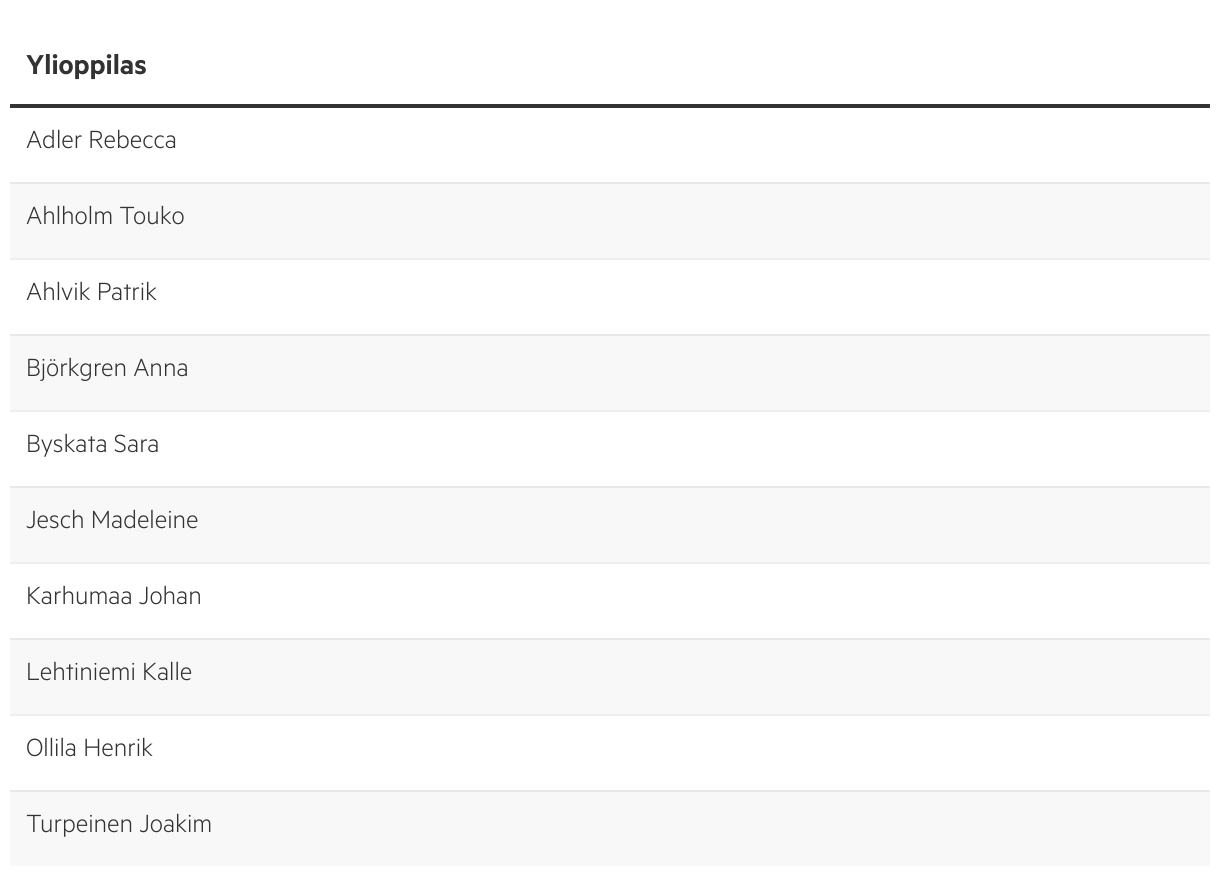1220x876 pixels.
Task: Click the Lehtiniemi Kalle row
Action: click(109, 672)
